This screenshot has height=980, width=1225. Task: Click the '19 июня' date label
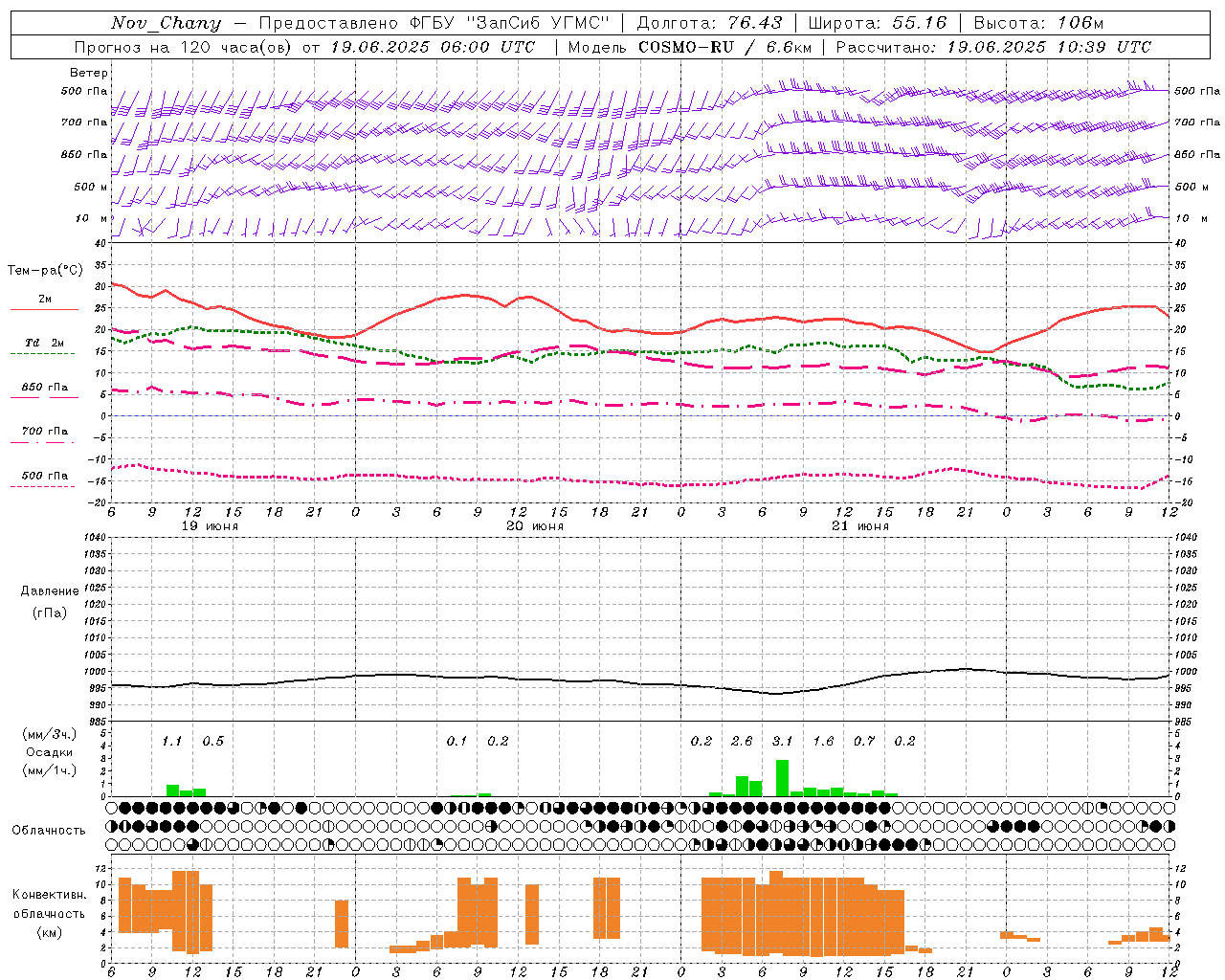(x=210, y=526)
